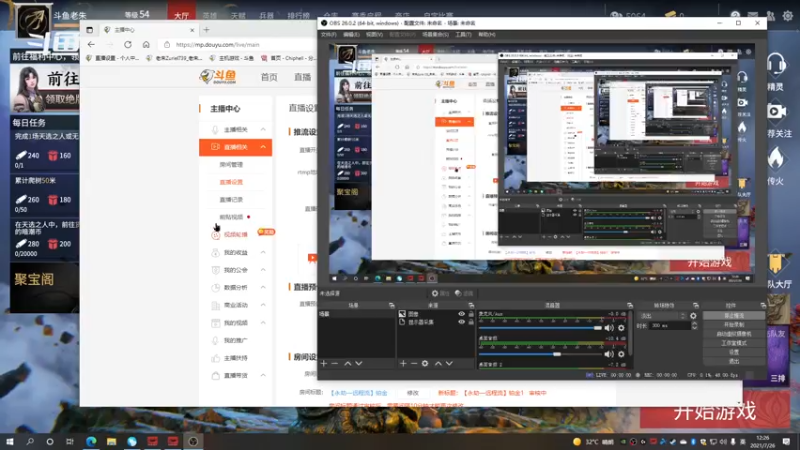Screen dimensions: 800x450
Task: Open 桌面音频 audio settings gear
Action: coord(621,354)
